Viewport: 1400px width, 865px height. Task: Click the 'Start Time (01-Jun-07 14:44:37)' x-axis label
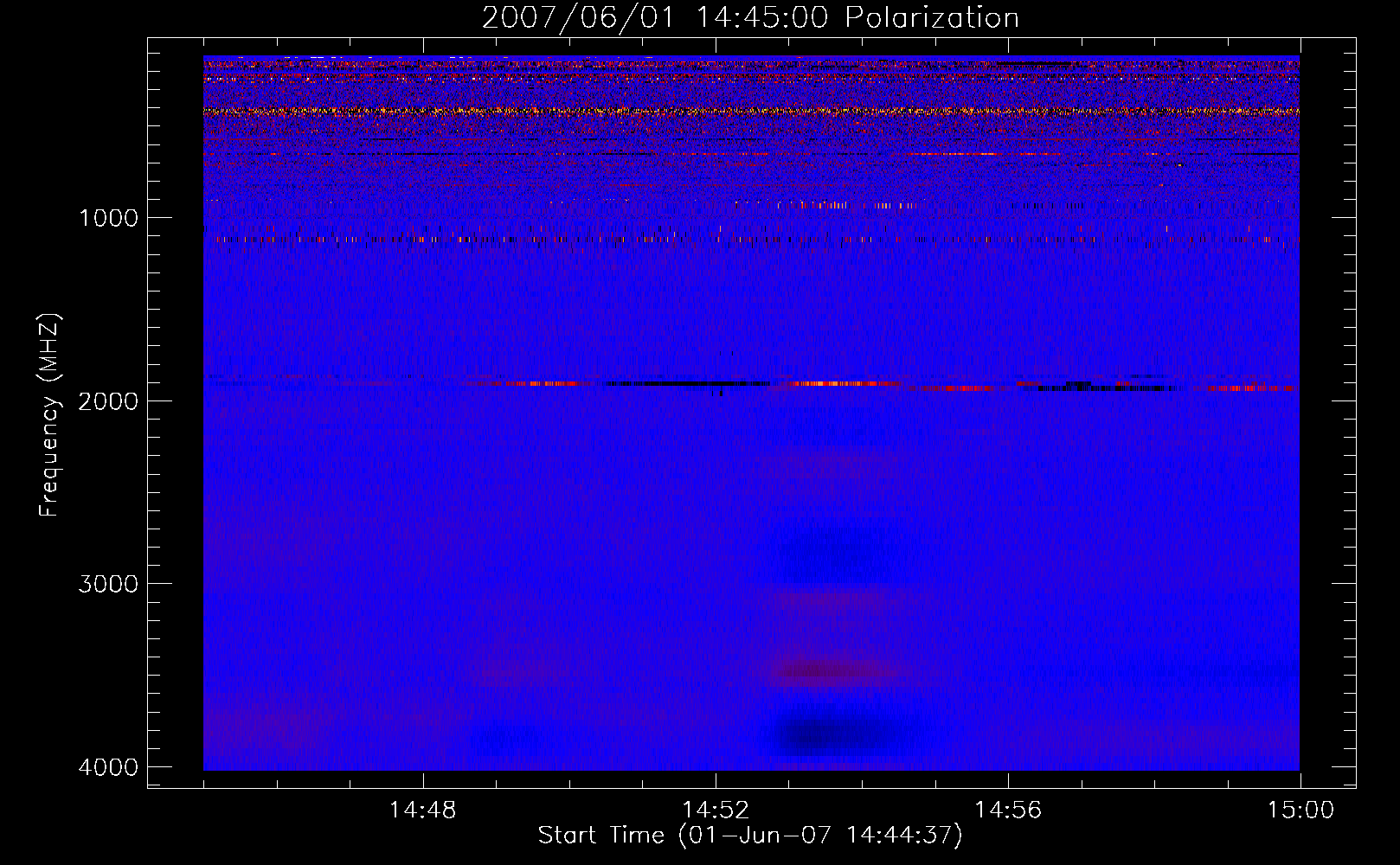[x=750, y=836]
